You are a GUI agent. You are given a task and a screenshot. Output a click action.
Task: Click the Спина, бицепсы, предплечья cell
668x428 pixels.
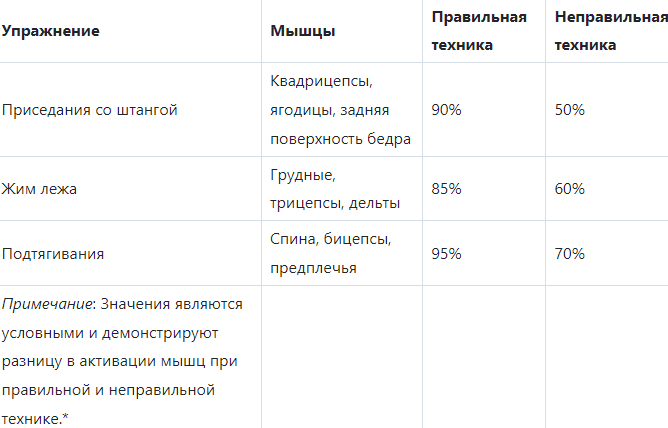[x=331, y=253]
